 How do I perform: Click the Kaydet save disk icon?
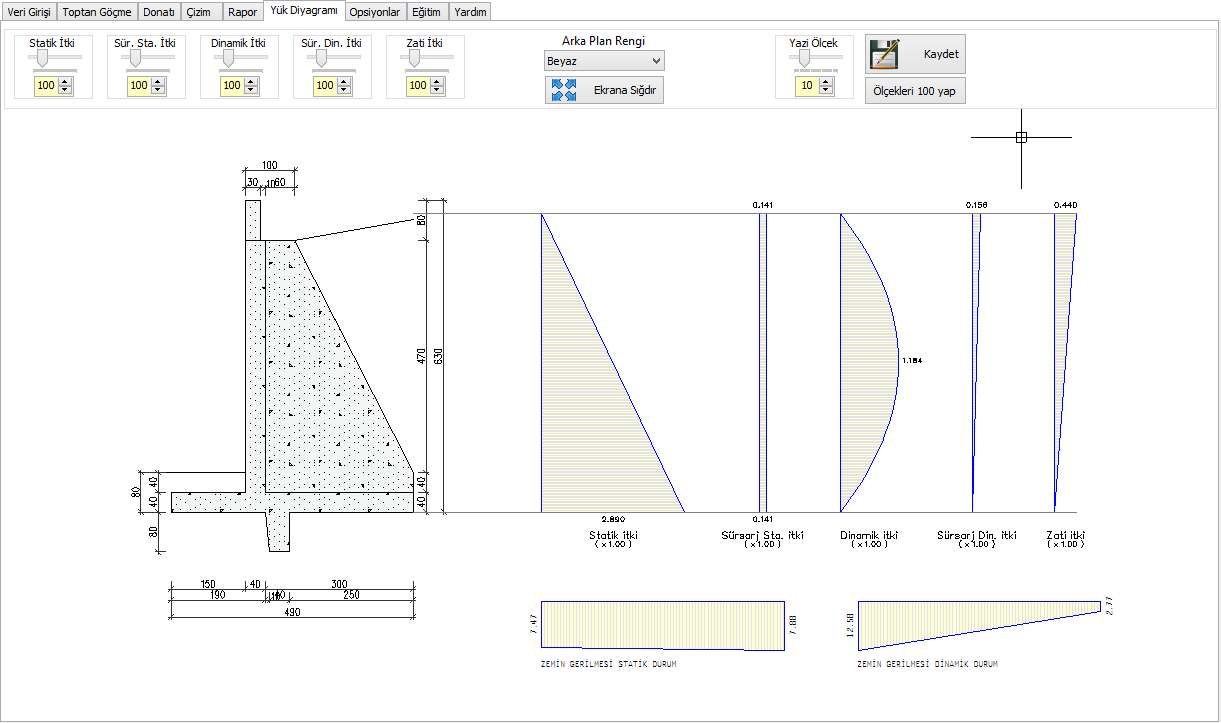tap(885, 54)
